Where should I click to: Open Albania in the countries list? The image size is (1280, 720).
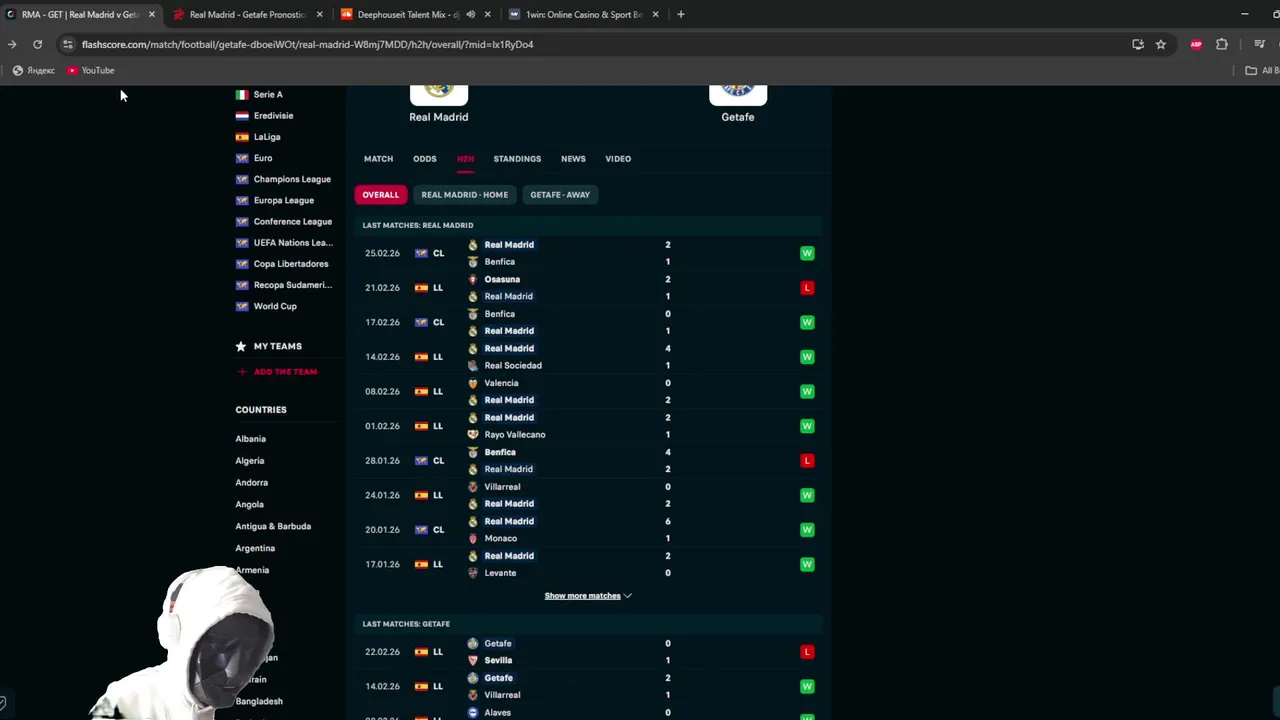point(250,439)
